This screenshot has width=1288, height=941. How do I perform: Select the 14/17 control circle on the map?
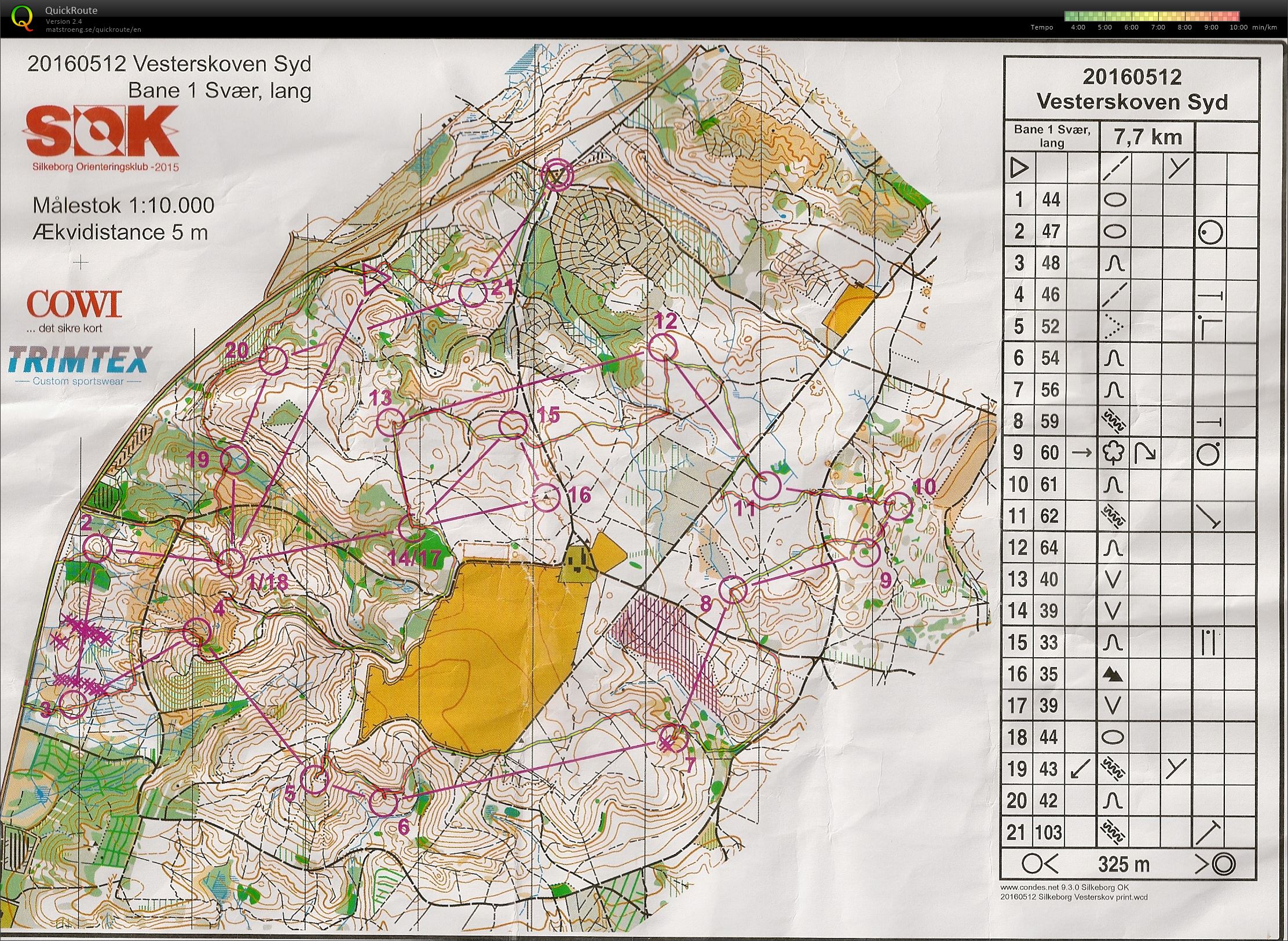[412, 528]
